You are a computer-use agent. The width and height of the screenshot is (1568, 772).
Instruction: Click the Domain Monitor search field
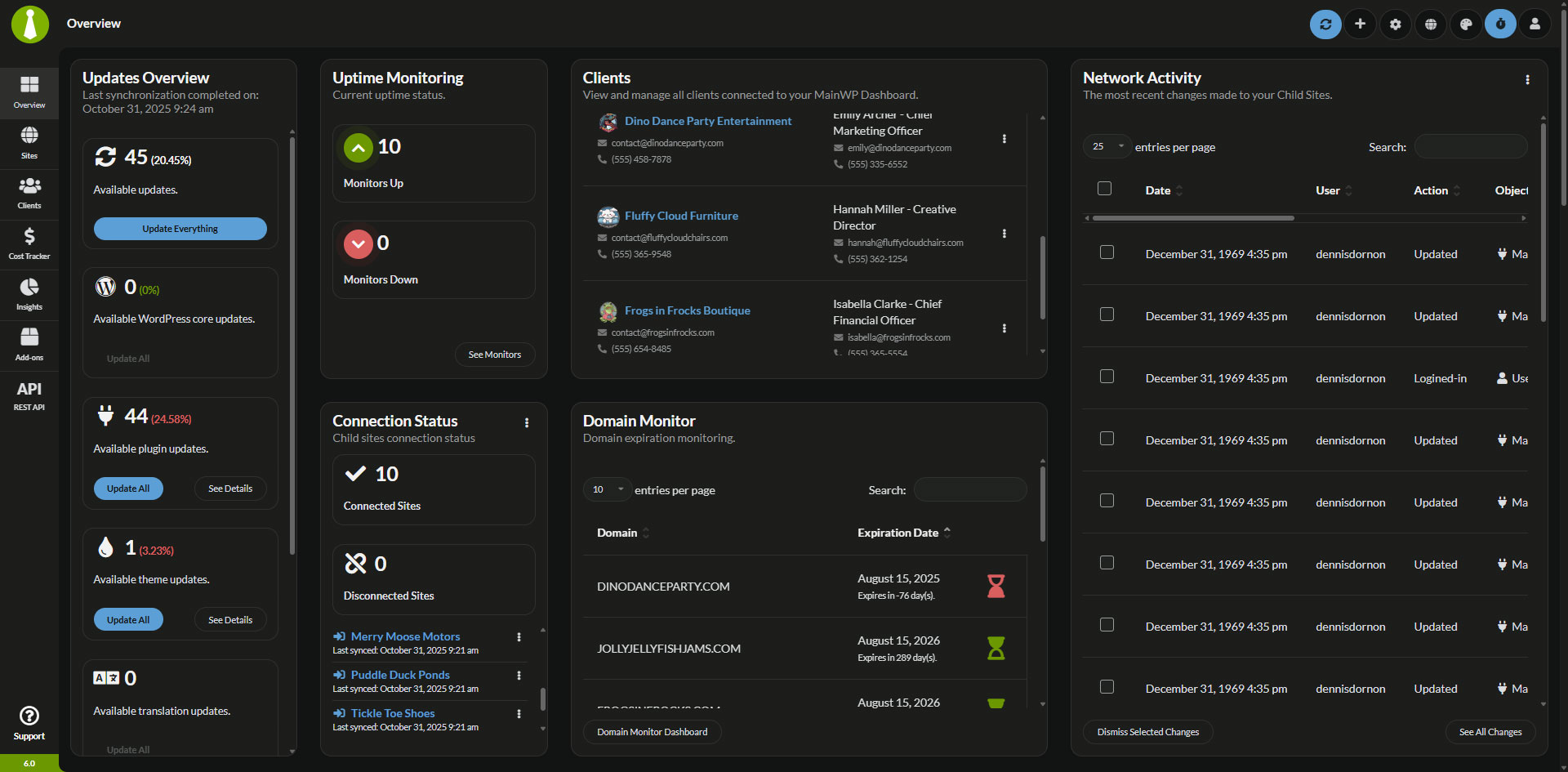point(970,490)
